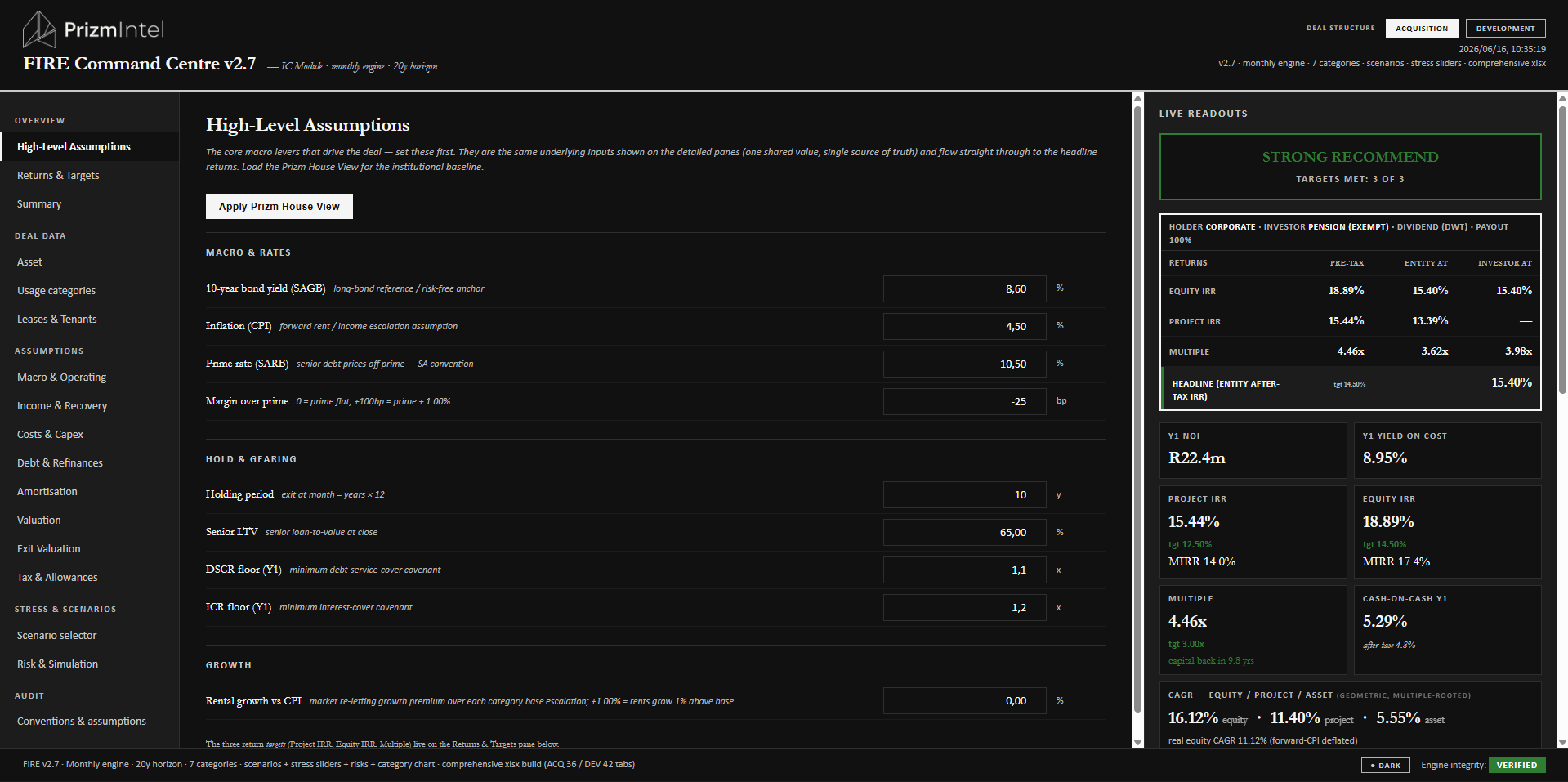
Task: Open Valuation page
Action: pyautogui.click(x=89, y=521)
